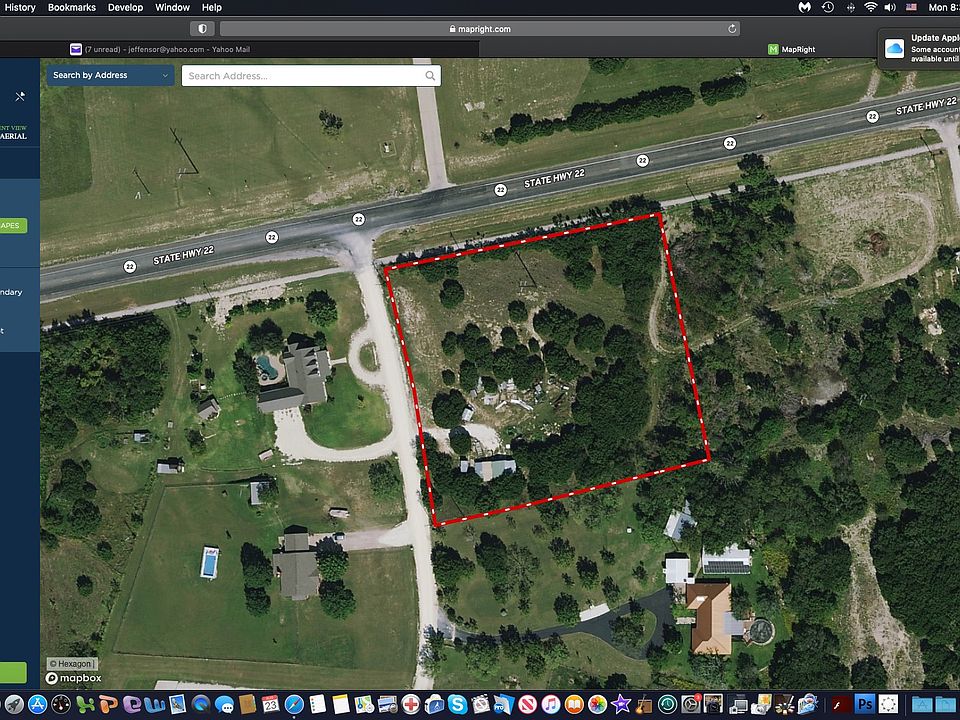The height and width of the screenshot is (720, 960).
Task: Click the green button at sidebar bottom
Action: 12,672
